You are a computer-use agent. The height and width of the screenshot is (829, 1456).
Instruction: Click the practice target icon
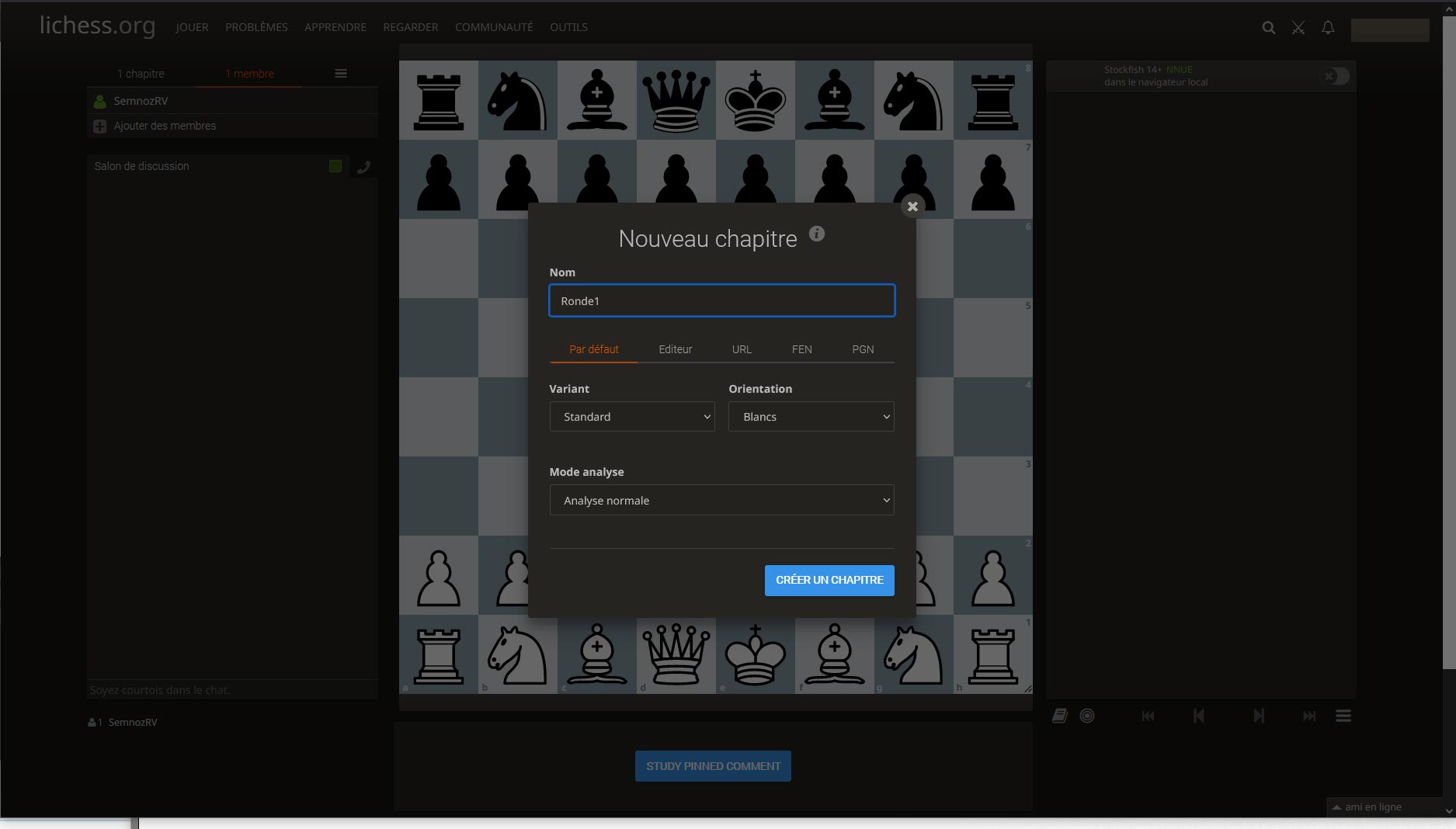[1087, 716]
